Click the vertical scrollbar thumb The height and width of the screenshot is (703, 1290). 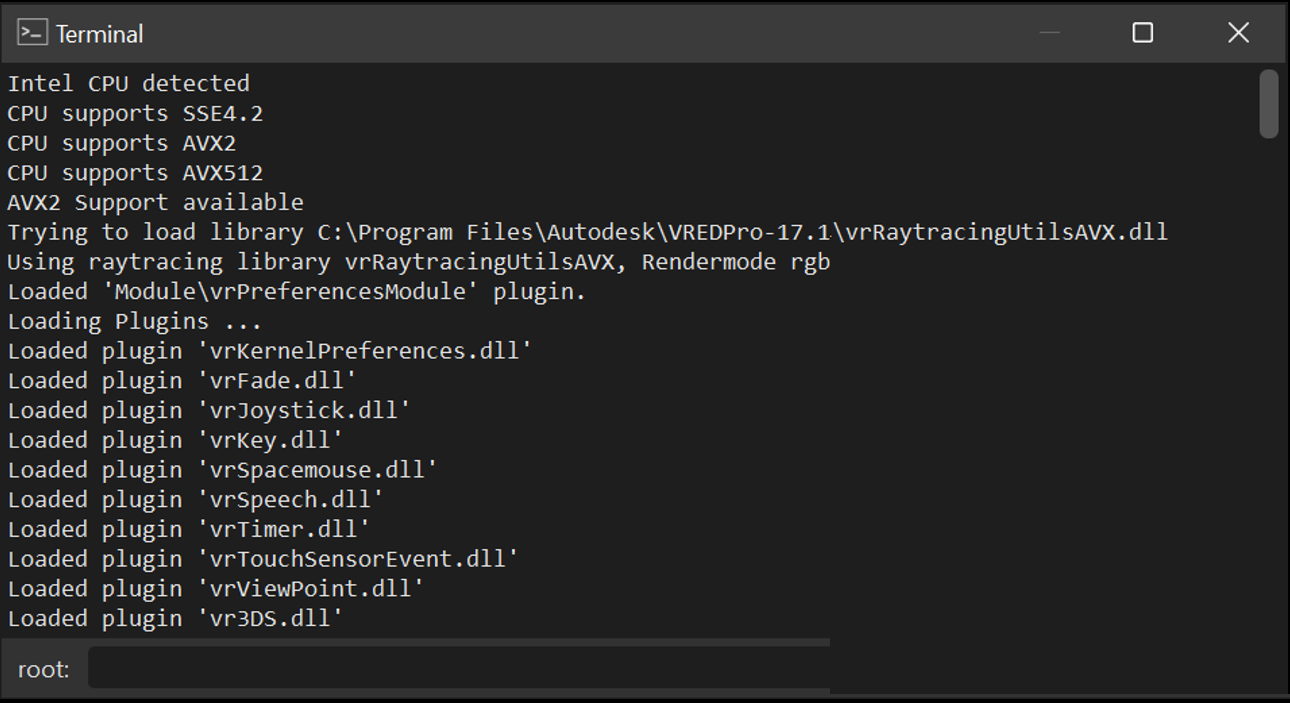tap(1269, 104)
